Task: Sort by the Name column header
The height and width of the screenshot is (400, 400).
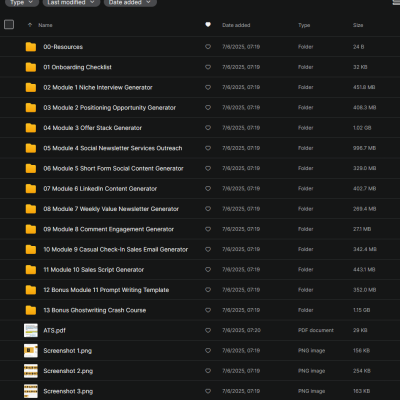Action: coord(45,25)
